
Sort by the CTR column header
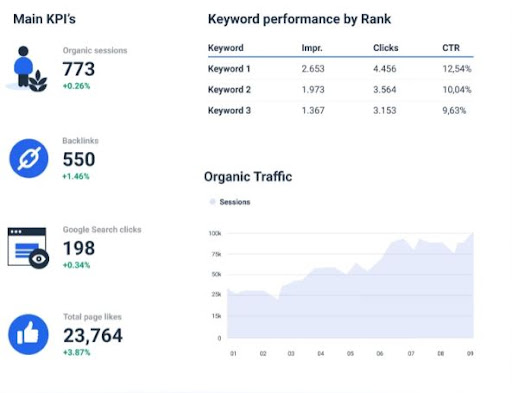click(451, 48)
